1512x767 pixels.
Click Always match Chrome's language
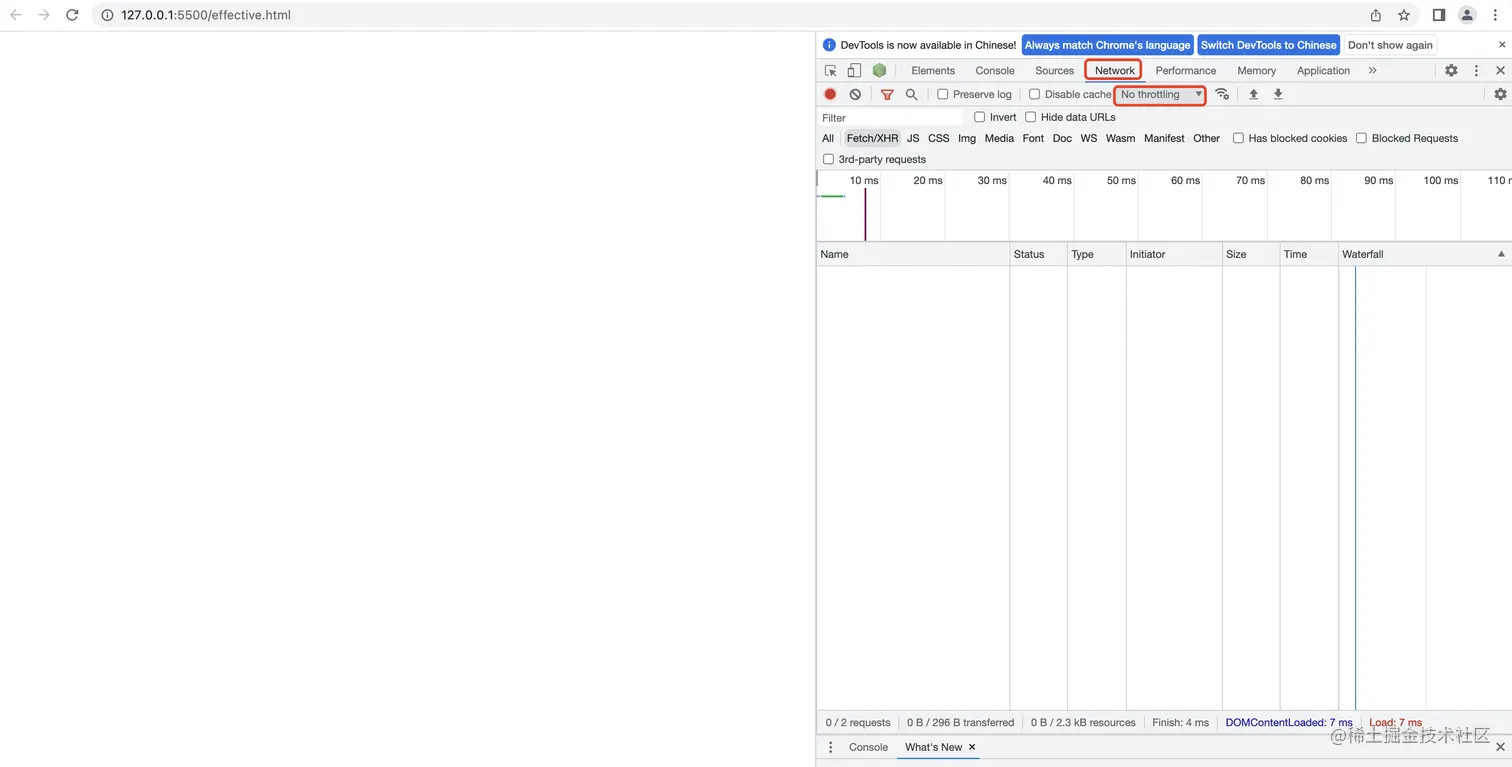[1107, 45]
